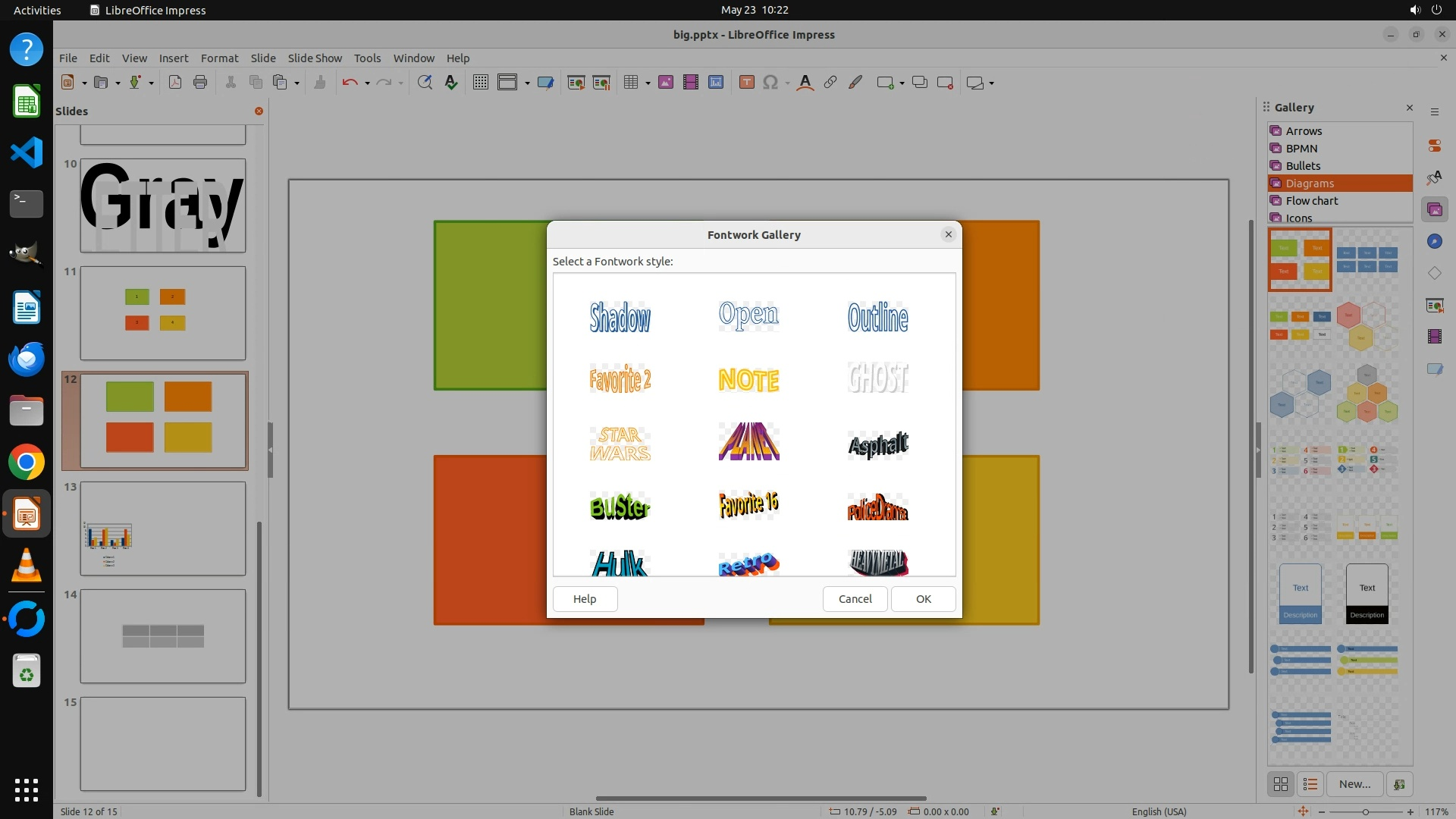Open the Slide Show menu
Screen dimensions: 1456x819
click(314, 58)
